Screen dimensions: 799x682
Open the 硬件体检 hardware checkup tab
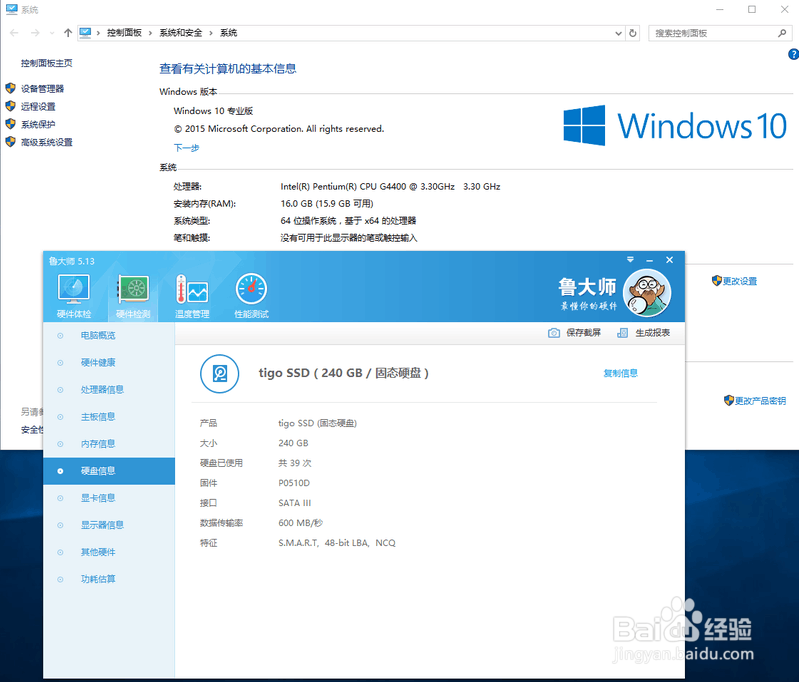click(x=74, y=295)
